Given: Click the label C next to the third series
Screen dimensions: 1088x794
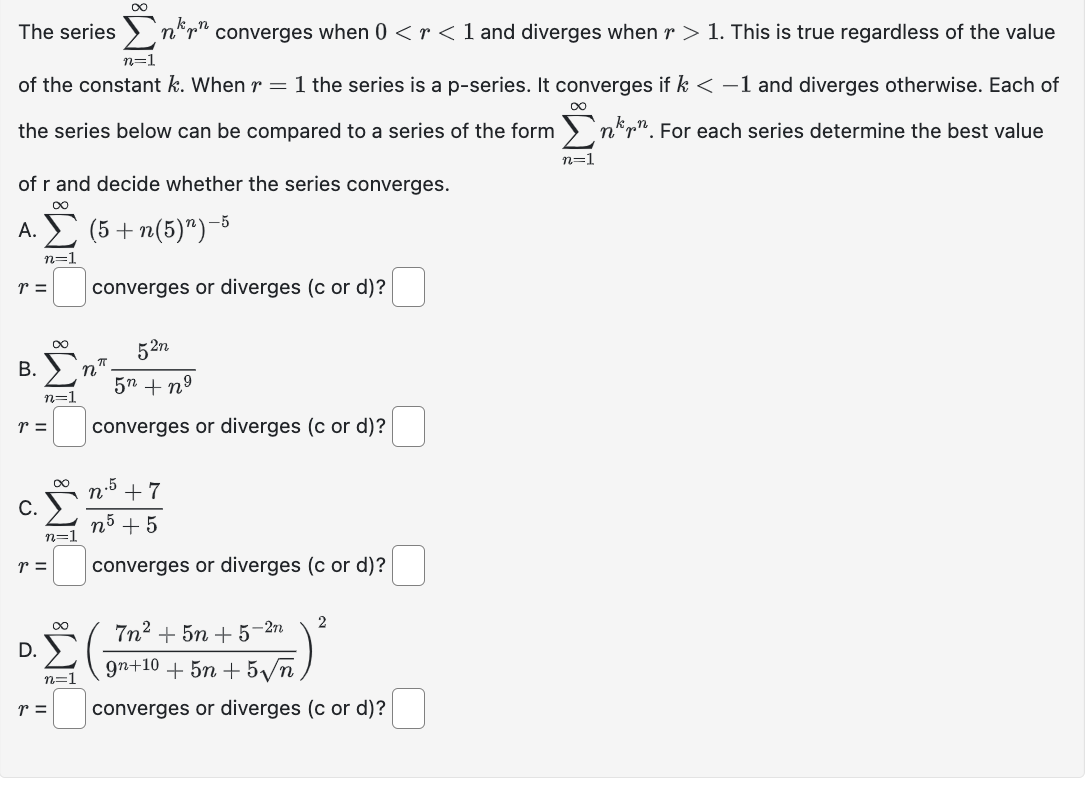Looking at the screenshot, I should [x=26, y=508].
